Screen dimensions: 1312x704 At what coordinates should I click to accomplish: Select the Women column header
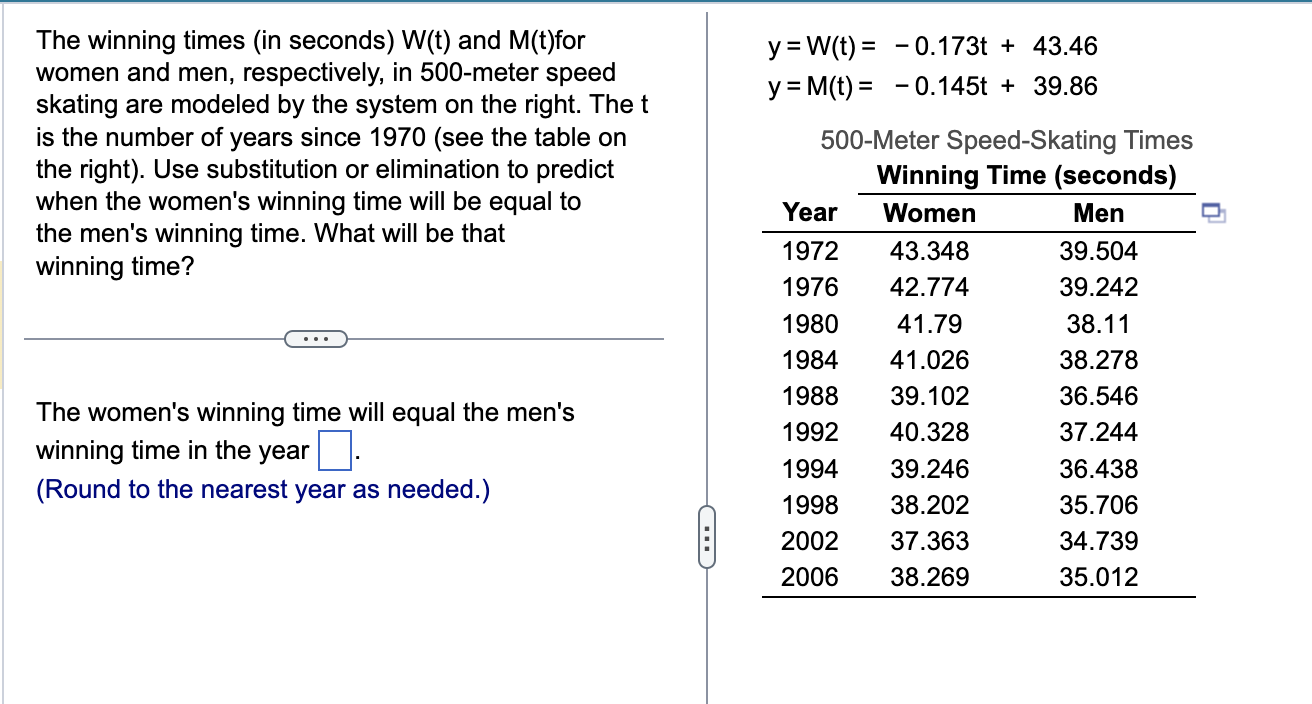[929, 213]
